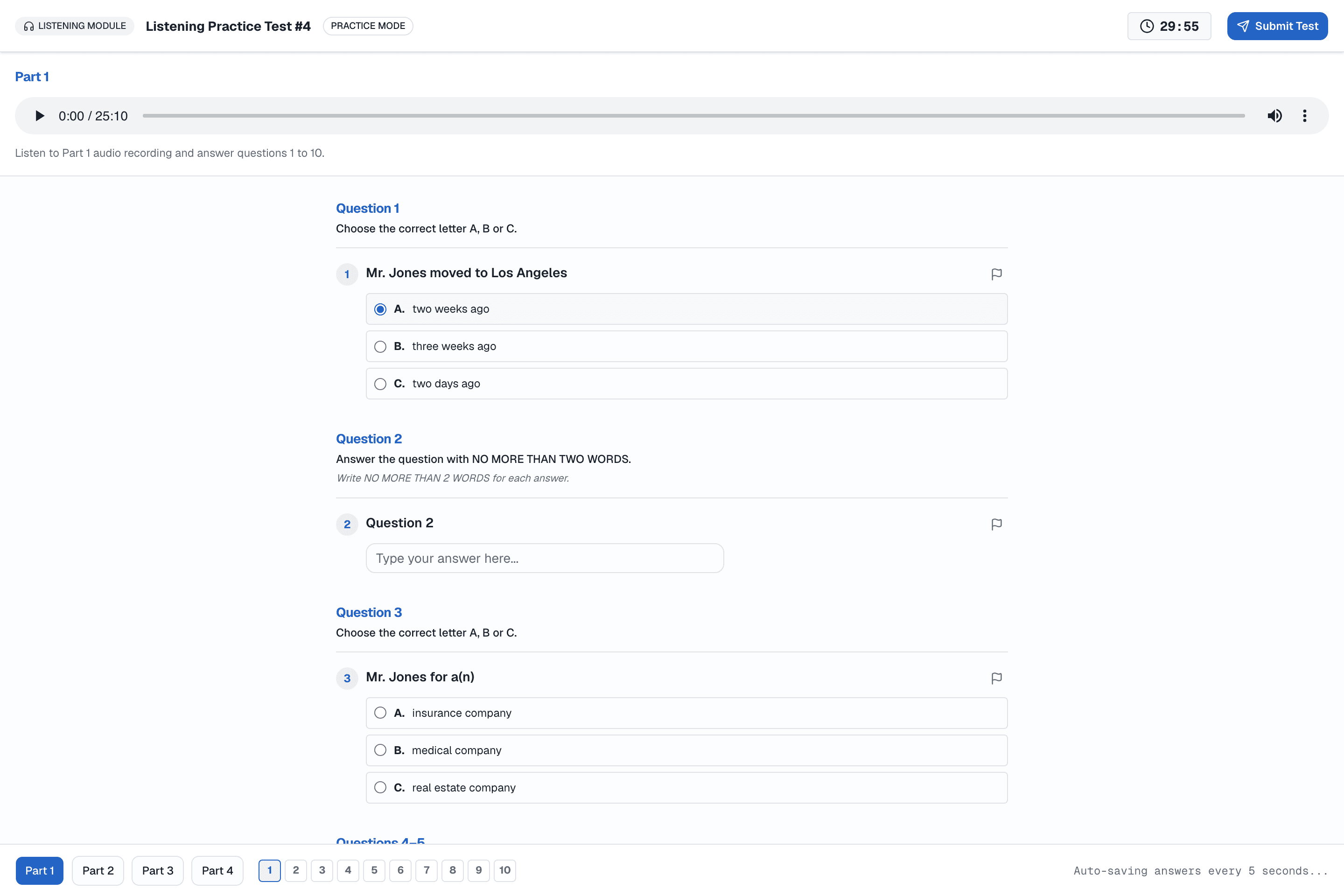Submit the test
Screen dimensions: 1344x896
[x=1277, y=26]
